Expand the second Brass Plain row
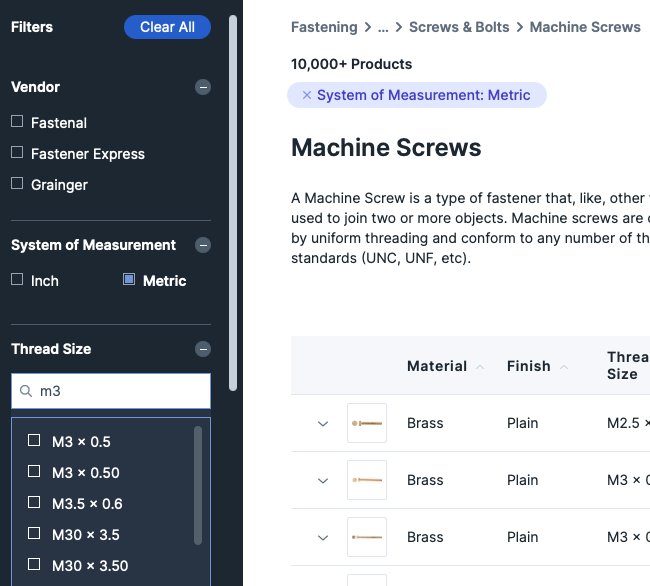The image size is (650, 586). click(323, 481)
